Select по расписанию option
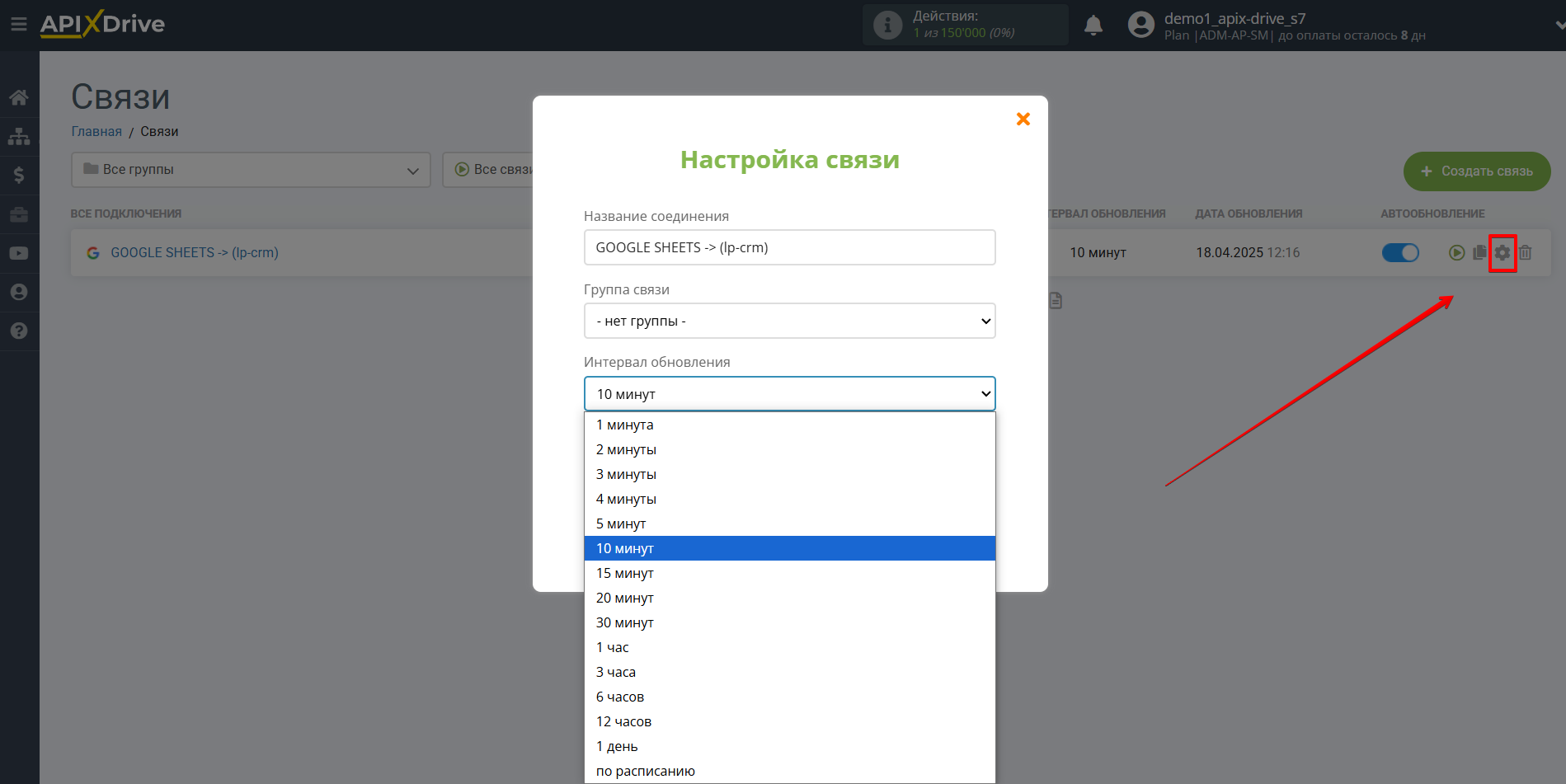This screenshot has width=1566, height=784. [789, 771]
